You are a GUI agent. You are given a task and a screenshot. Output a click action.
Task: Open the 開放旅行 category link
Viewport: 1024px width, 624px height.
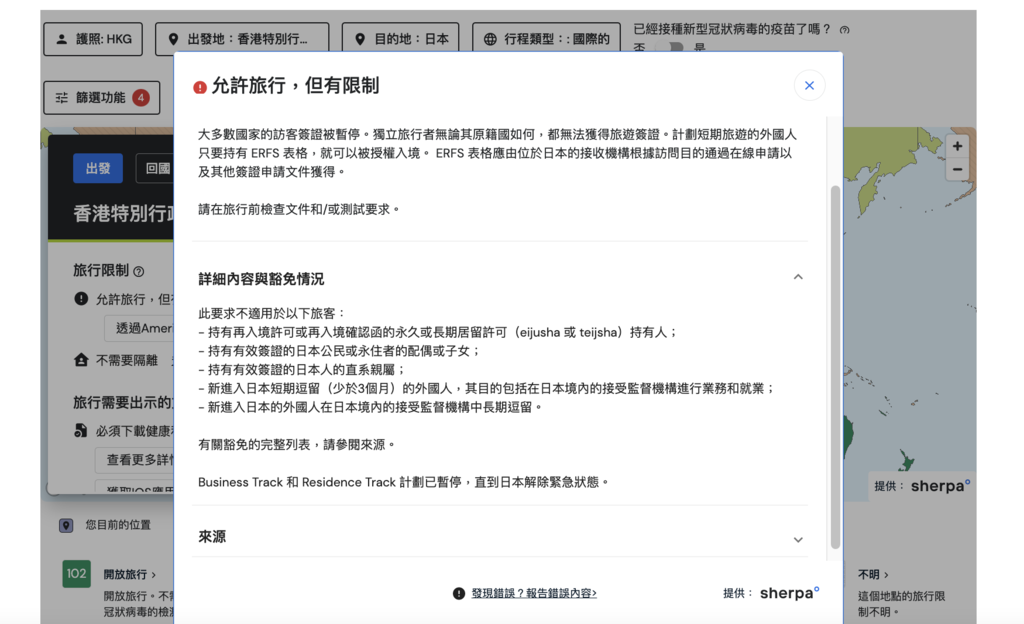[x=129, y=575]
